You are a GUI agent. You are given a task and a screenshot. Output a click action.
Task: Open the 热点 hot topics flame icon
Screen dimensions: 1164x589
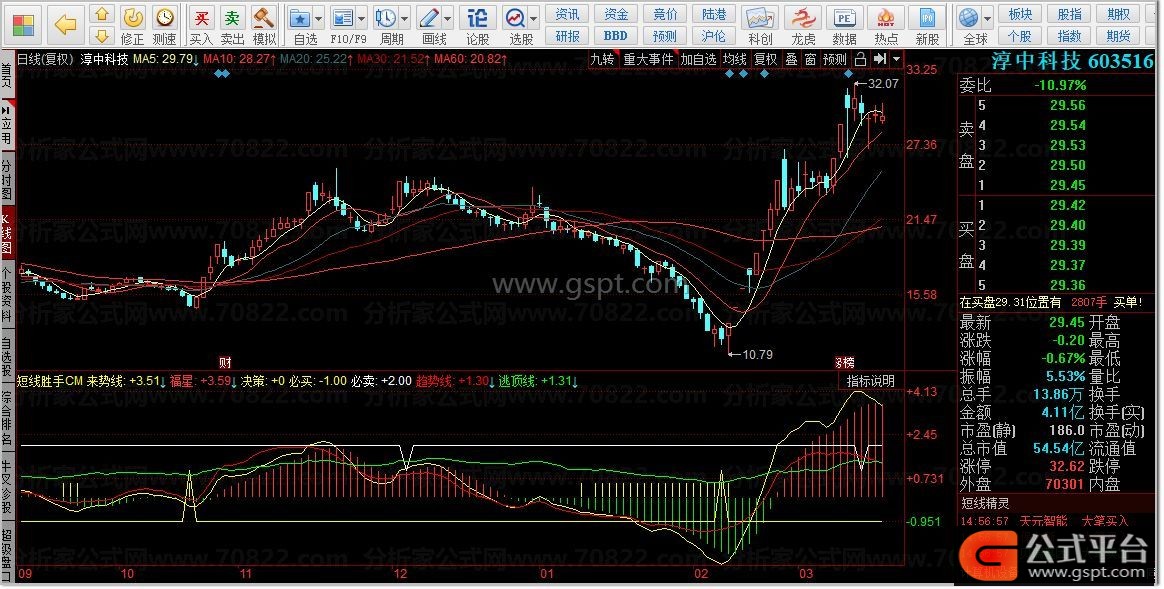click(886, 18)
